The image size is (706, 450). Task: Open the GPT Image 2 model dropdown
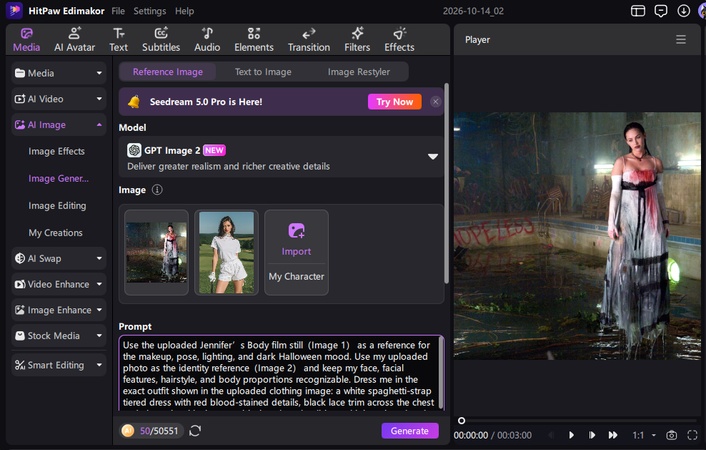[x=281, y=157]
